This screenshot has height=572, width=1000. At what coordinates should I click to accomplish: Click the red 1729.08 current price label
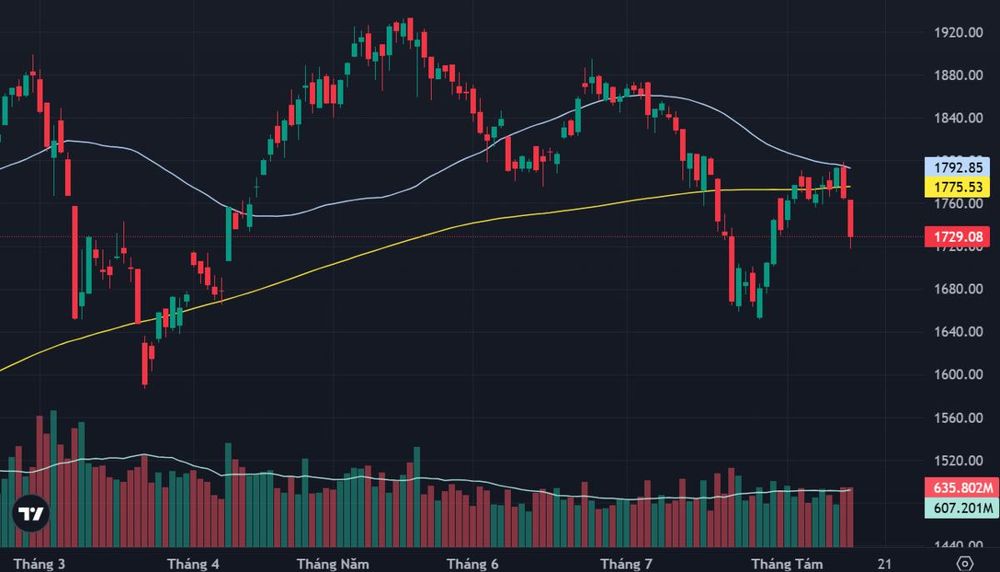pyautogui.click(x=957, y=237)
